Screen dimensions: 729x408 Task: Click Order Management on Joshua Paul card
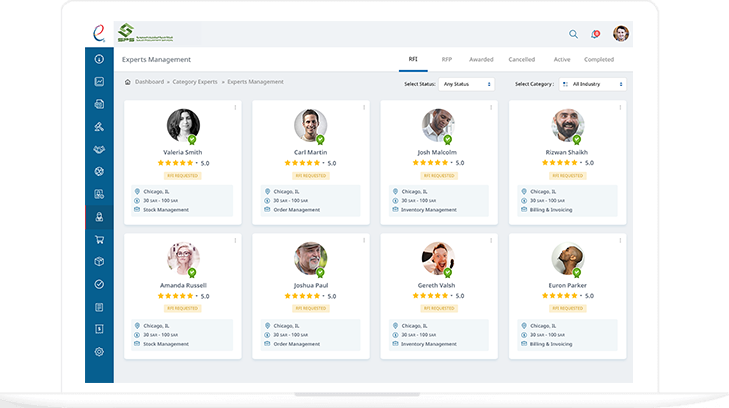pyautogui.click(x=297, y=344)
